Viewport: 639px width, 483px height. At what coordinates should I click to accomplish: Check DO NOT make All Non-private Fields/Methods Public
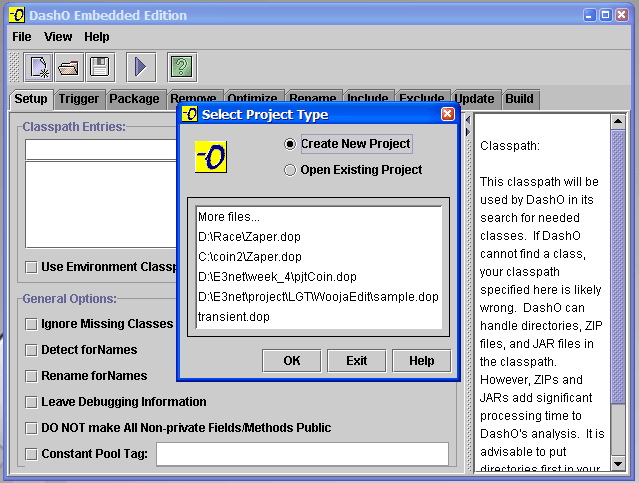coord(31,428)
